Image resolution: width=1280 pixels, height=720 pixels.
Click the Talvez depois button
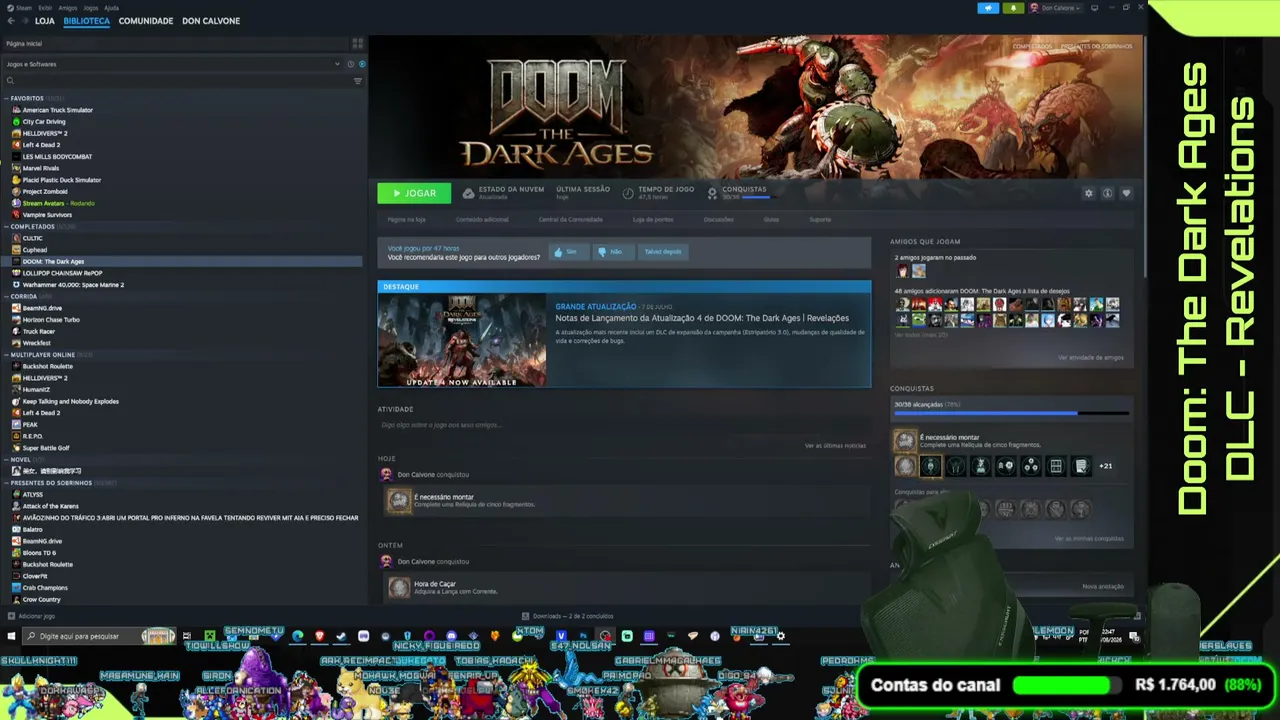662,252
